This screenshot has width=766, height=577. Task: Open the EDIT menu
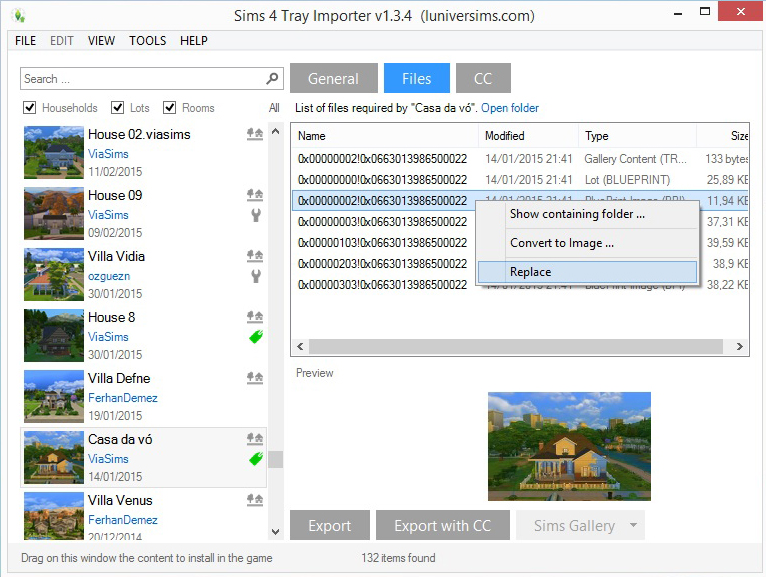click(x=62, y=41)
